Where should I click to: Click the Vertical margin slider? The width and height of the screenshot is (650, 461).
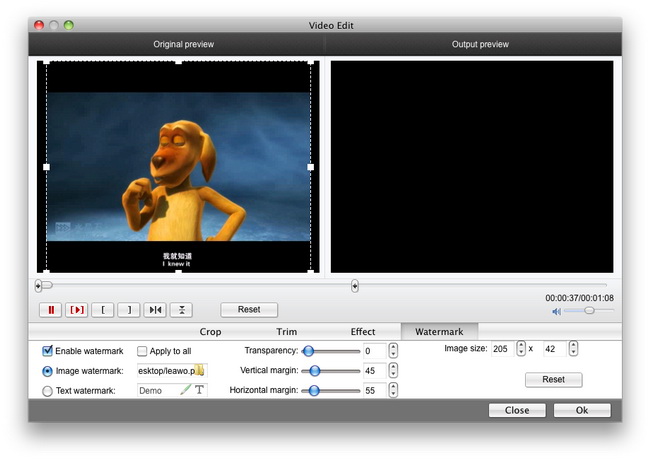[x=331, y=371]
